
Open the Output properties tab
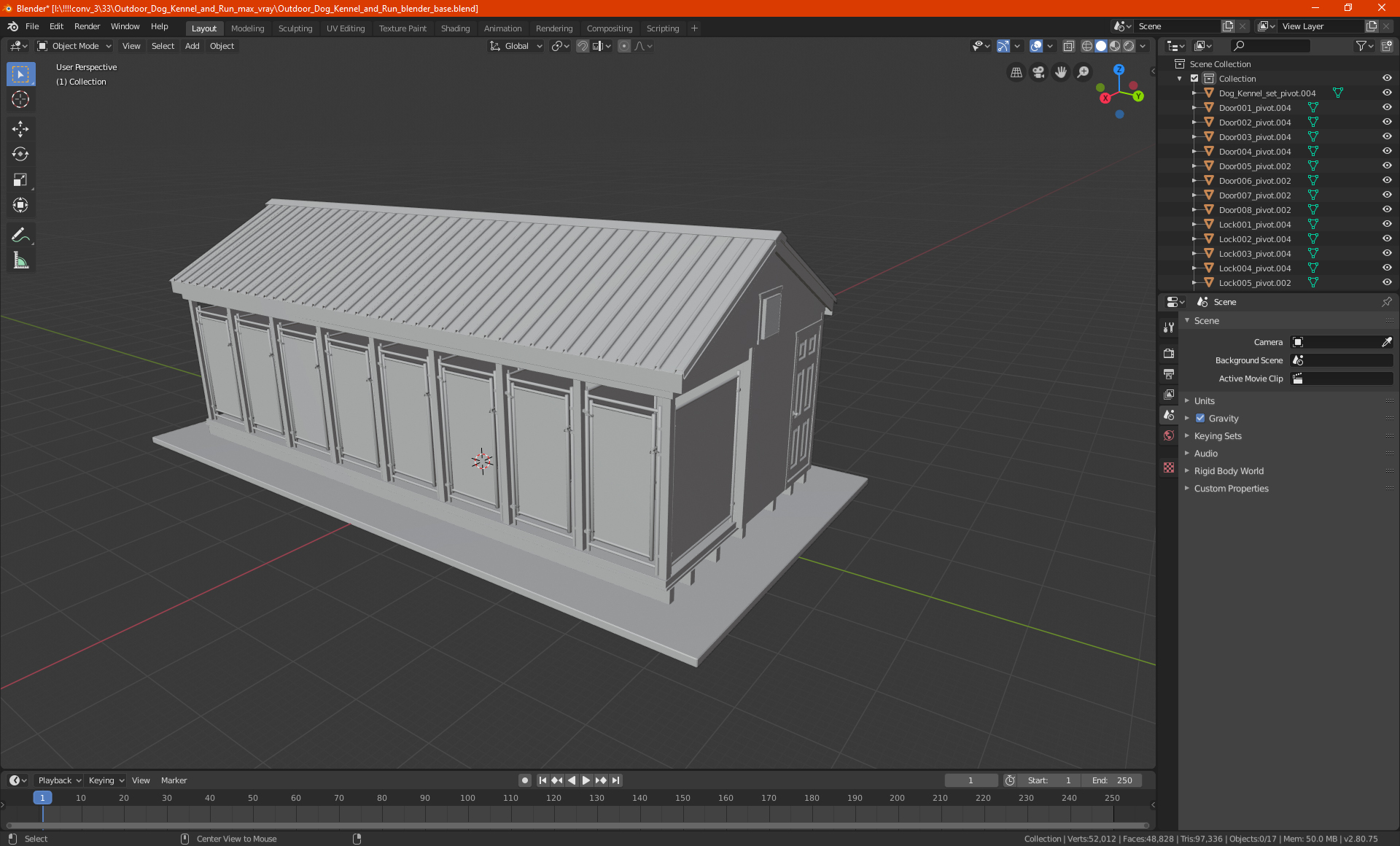1169,374
